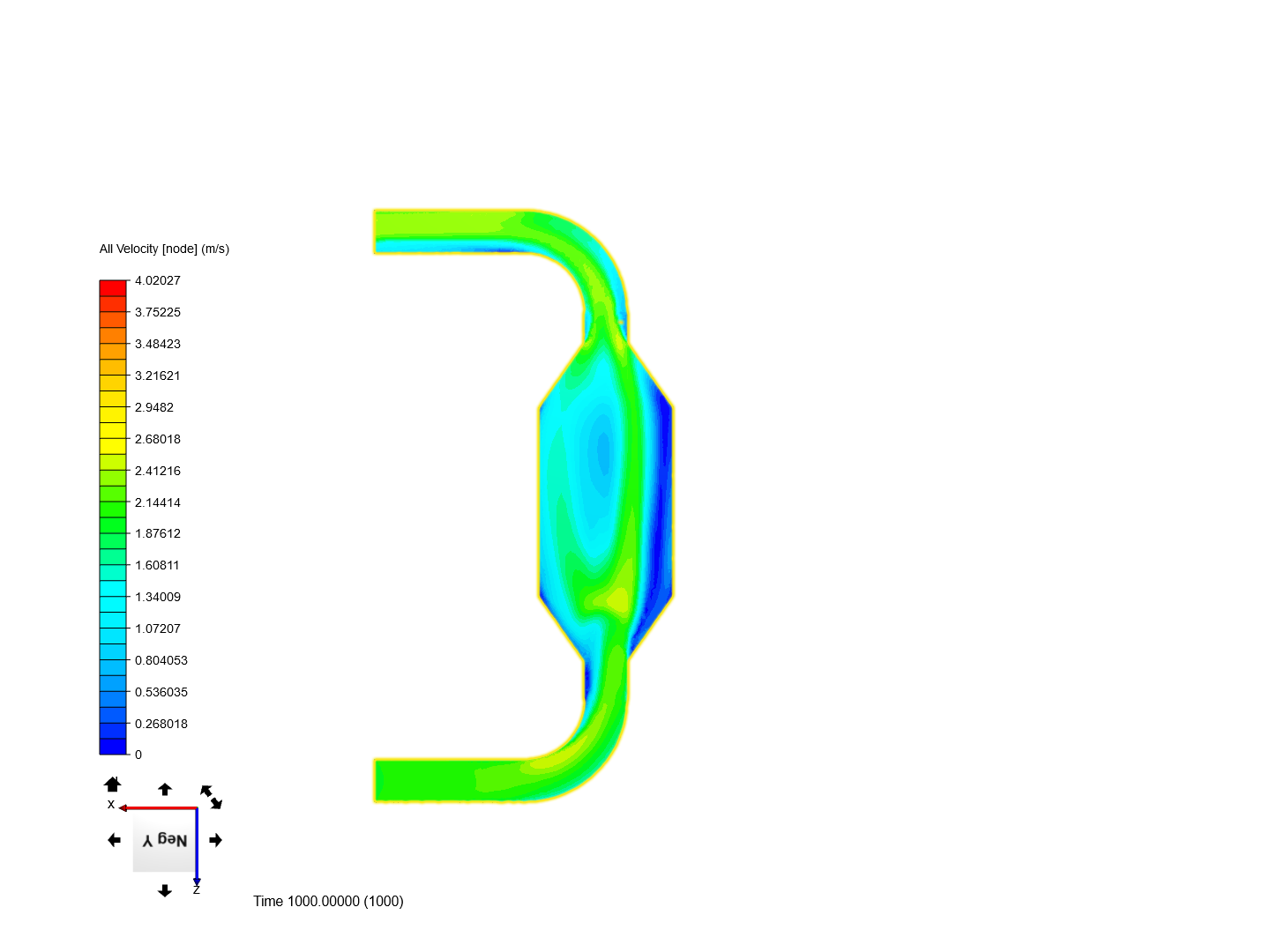The width and height of the screenshot is (1270, 952).
Task: Rotate view with up arrow
Action: pos(165,789)
